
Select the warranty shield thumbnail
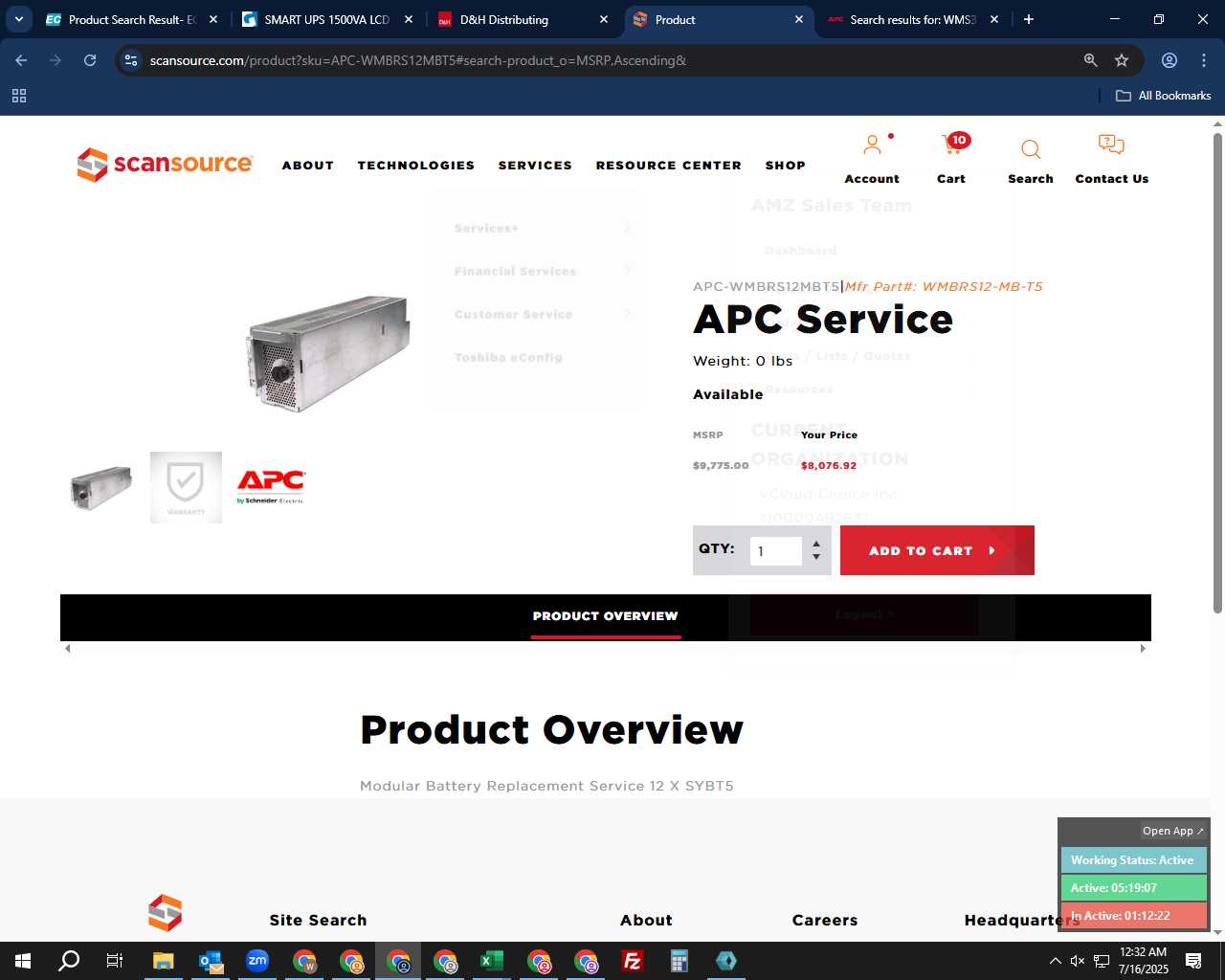point(186,488)
